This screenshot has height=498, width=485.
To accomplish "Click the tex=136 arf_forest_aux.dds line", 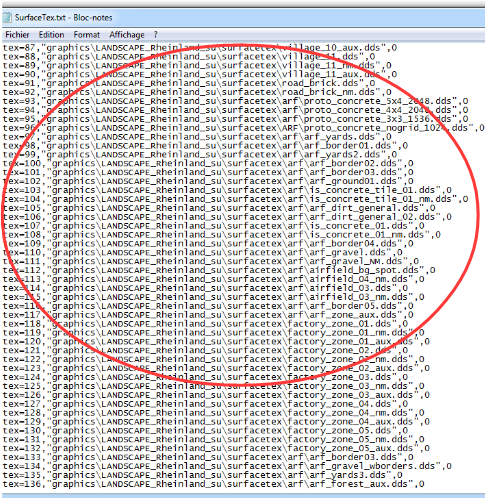I will tap(214, 484).
